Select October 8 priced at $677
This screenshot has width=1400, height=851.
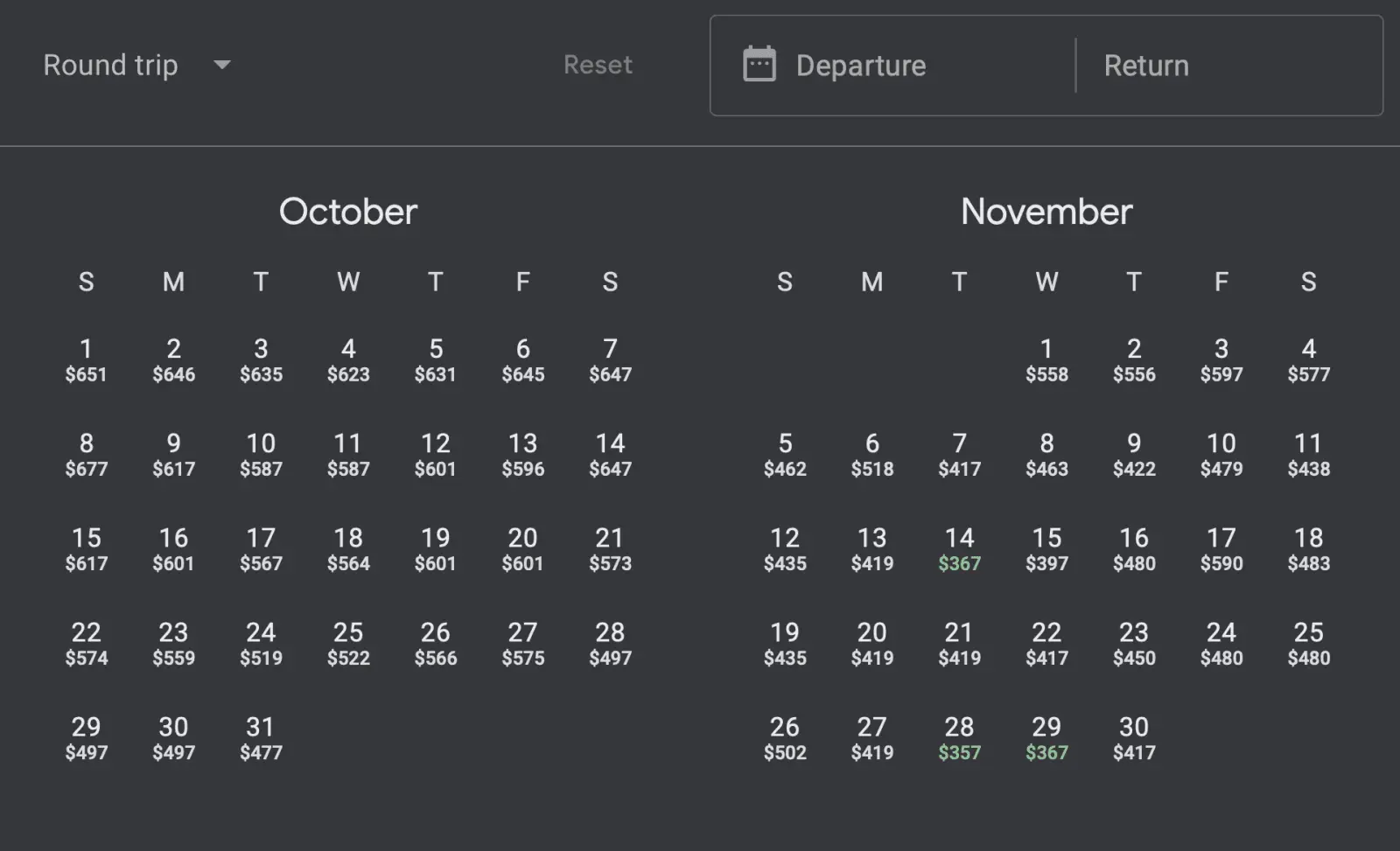tap(86, 454)
